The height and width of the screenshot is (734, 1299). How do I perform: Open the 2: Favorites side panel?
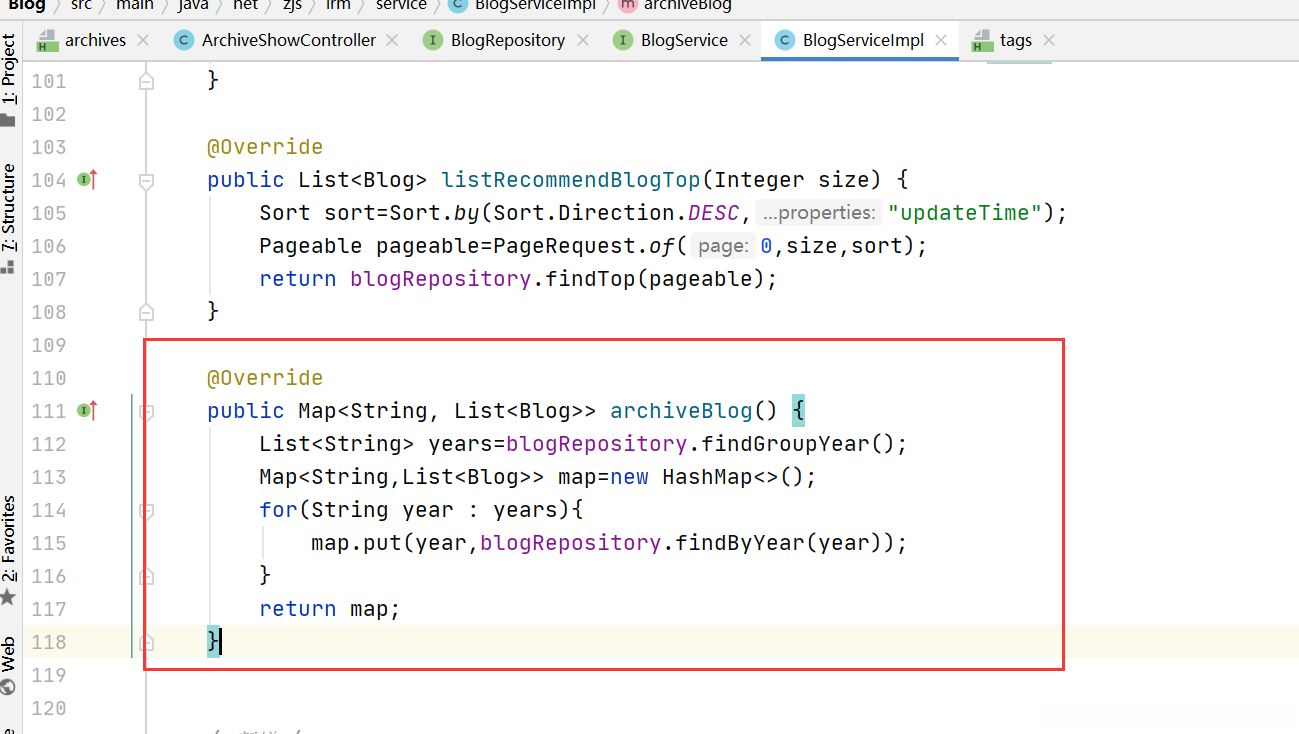coord(9,538)
